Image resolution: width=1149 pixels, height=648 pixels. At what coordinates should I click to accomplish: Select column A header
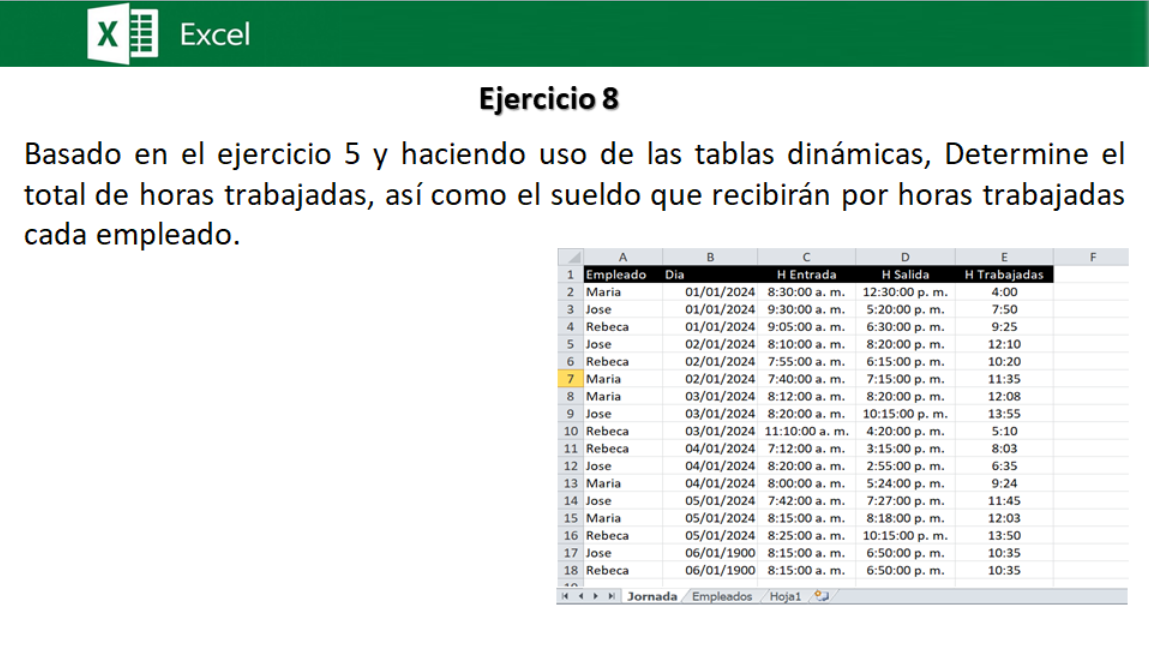[x=622, y=257]
